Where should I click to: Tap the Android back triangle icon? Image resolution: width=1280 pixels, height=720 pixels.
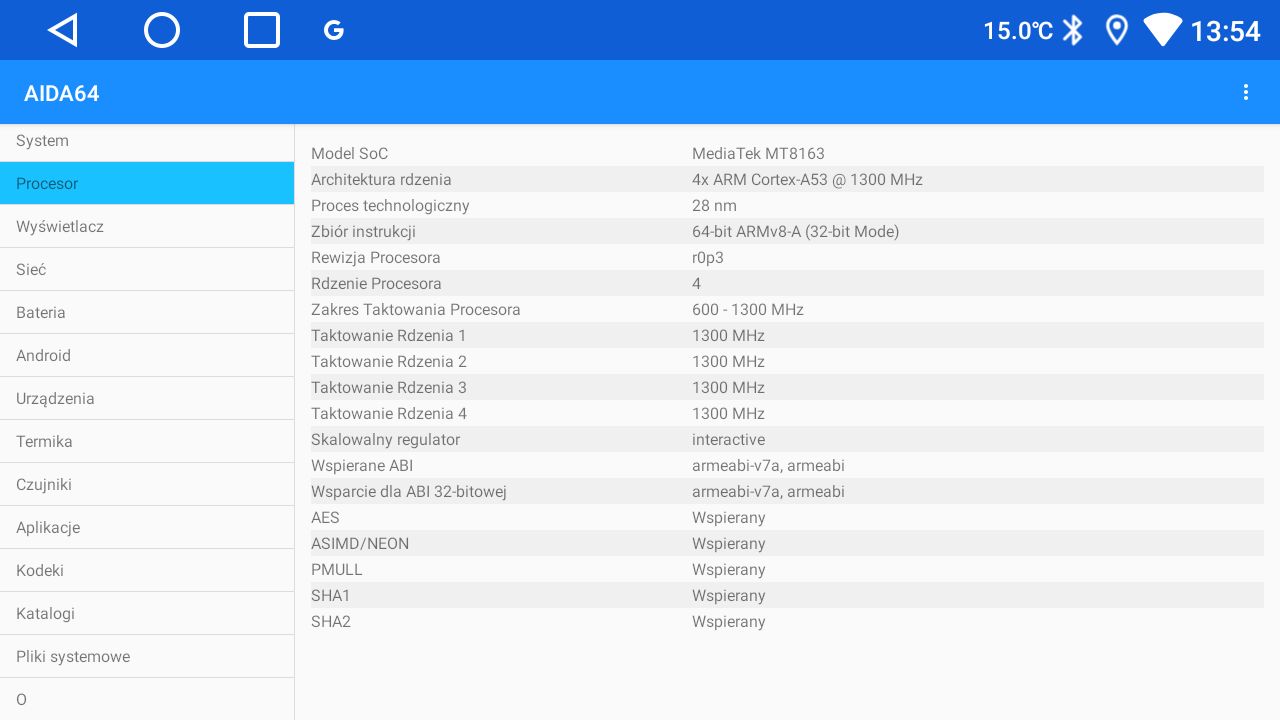63,30
